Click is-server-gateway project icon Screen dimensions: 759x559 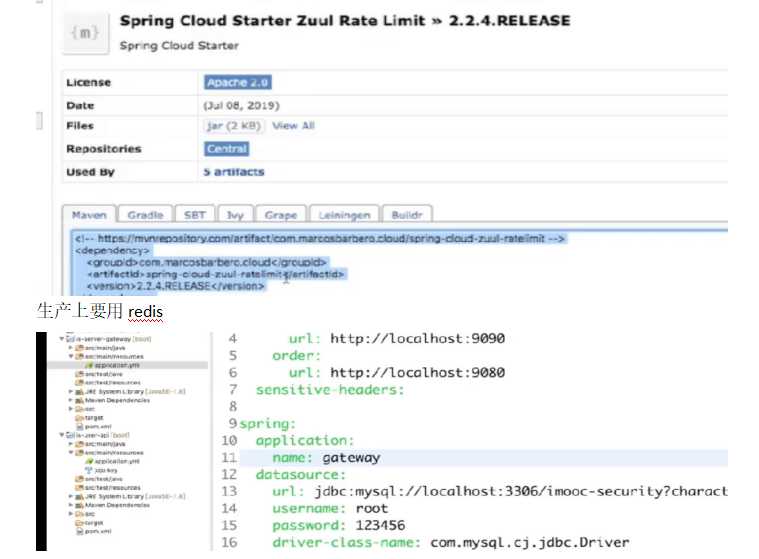point(70,339)
